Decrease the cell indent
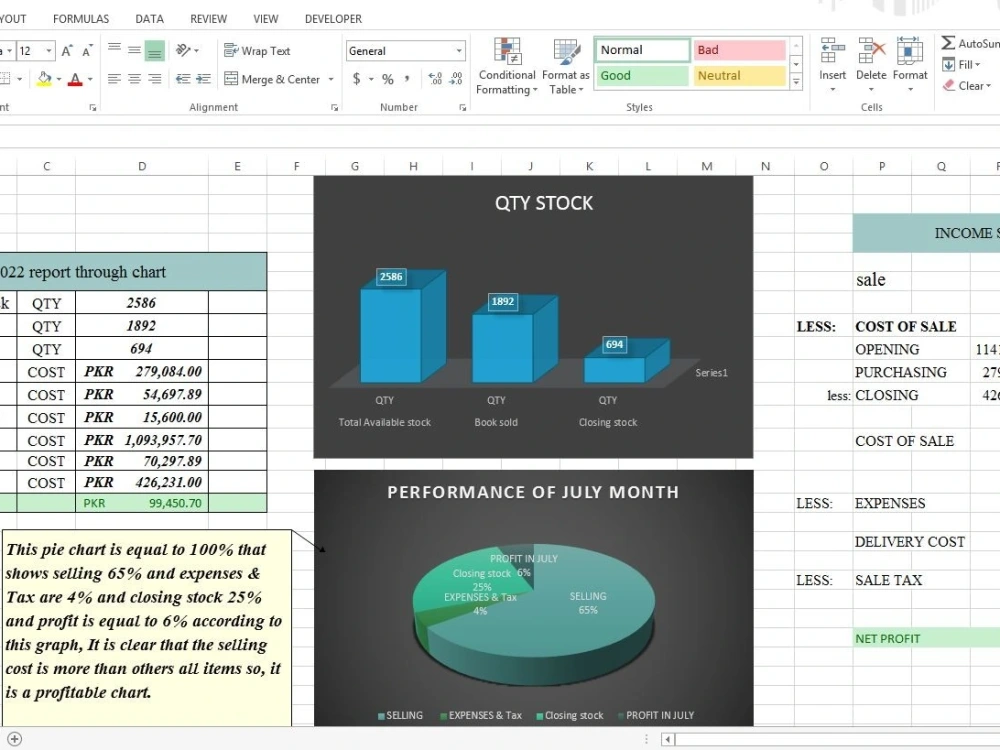 [183, 79]
